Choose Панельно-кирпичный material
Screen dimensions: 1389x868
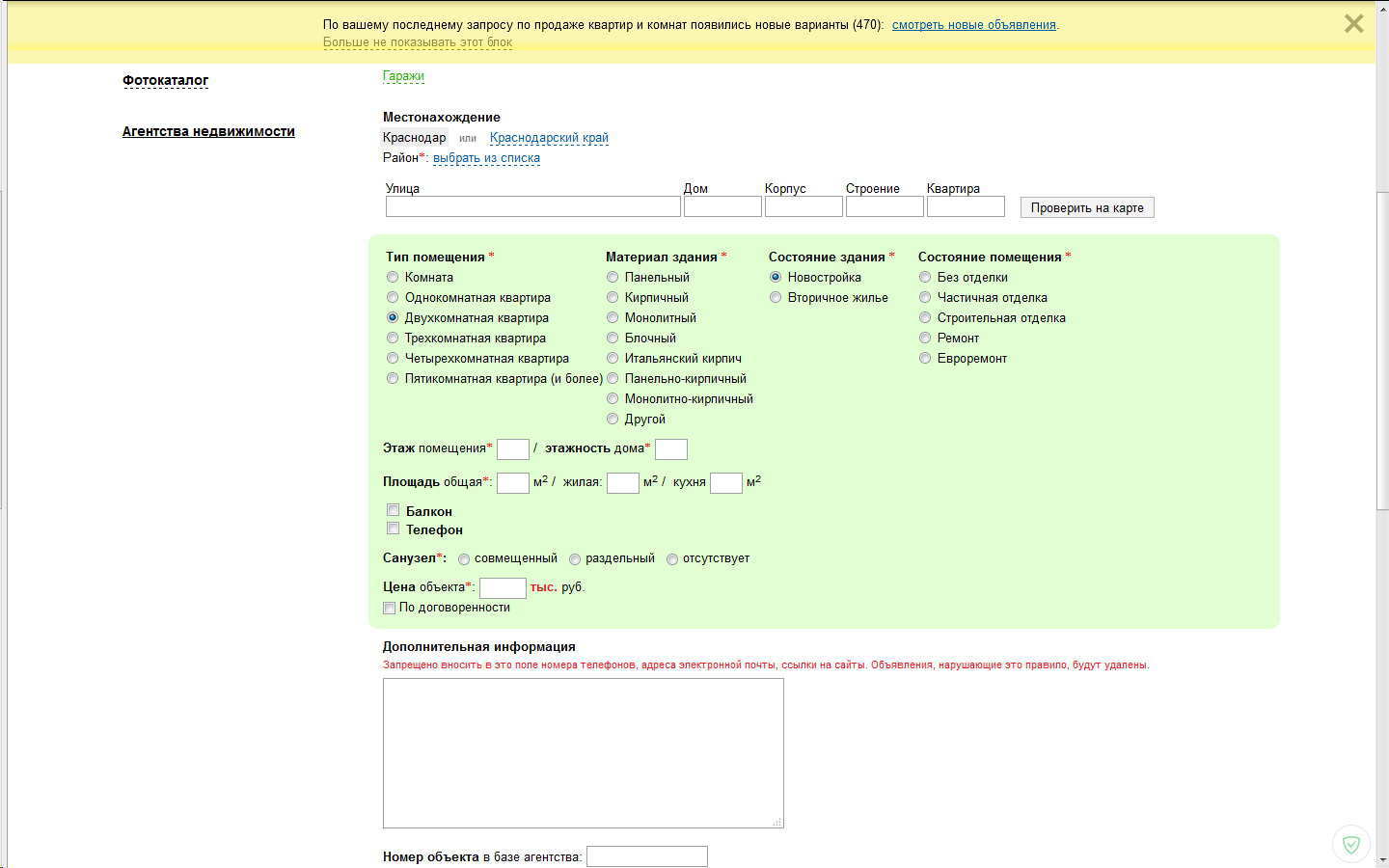pos(613,378)
